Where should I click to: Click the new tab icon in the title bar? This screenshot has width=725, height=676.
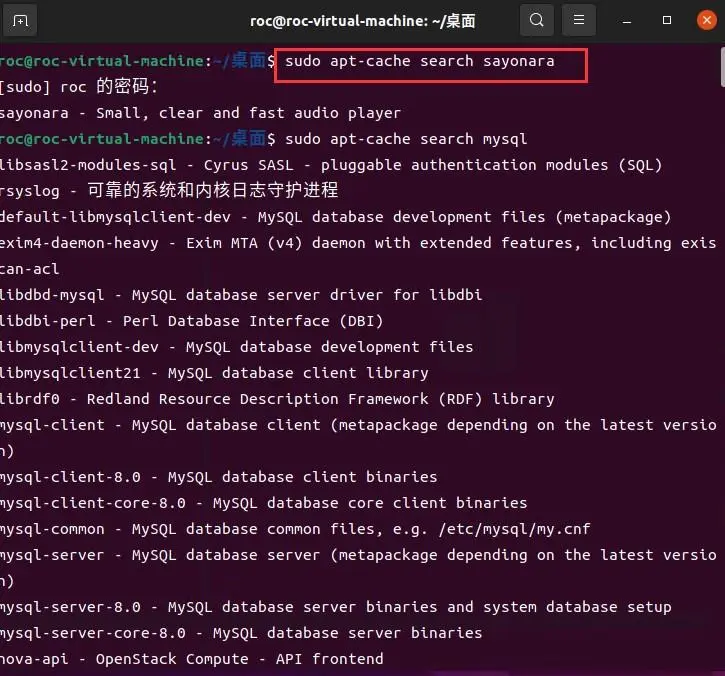click(21, 20)
